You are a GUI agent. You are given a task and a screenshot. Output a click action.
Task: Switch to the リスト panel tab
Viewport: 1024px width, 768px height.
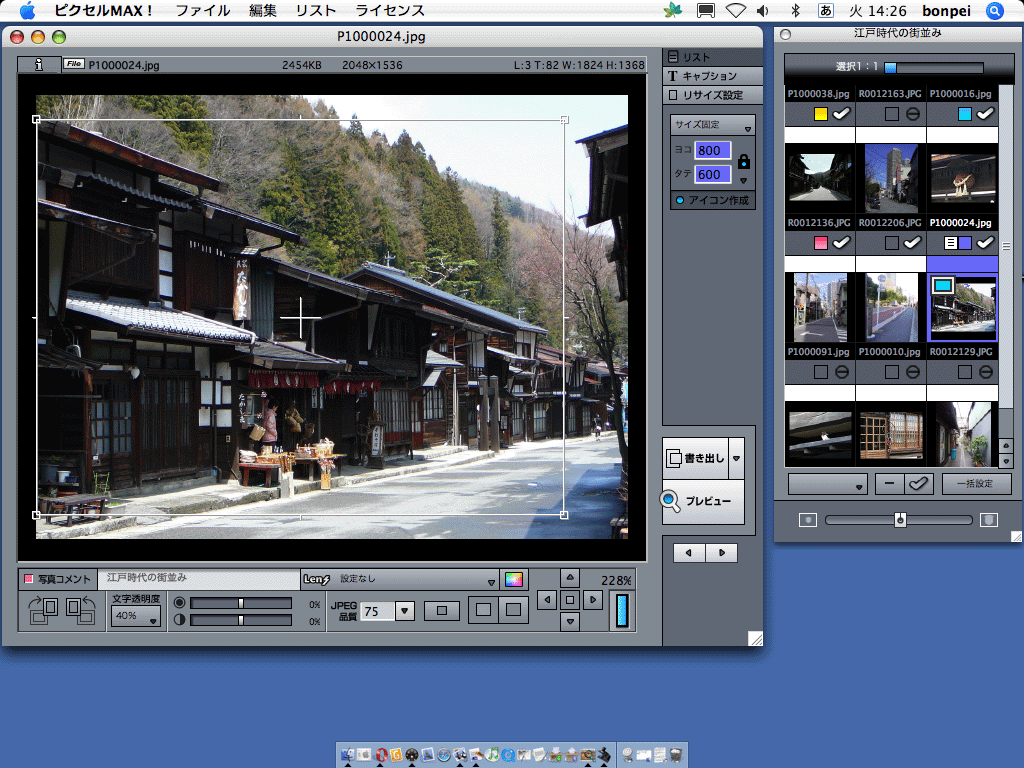(712, 57)
